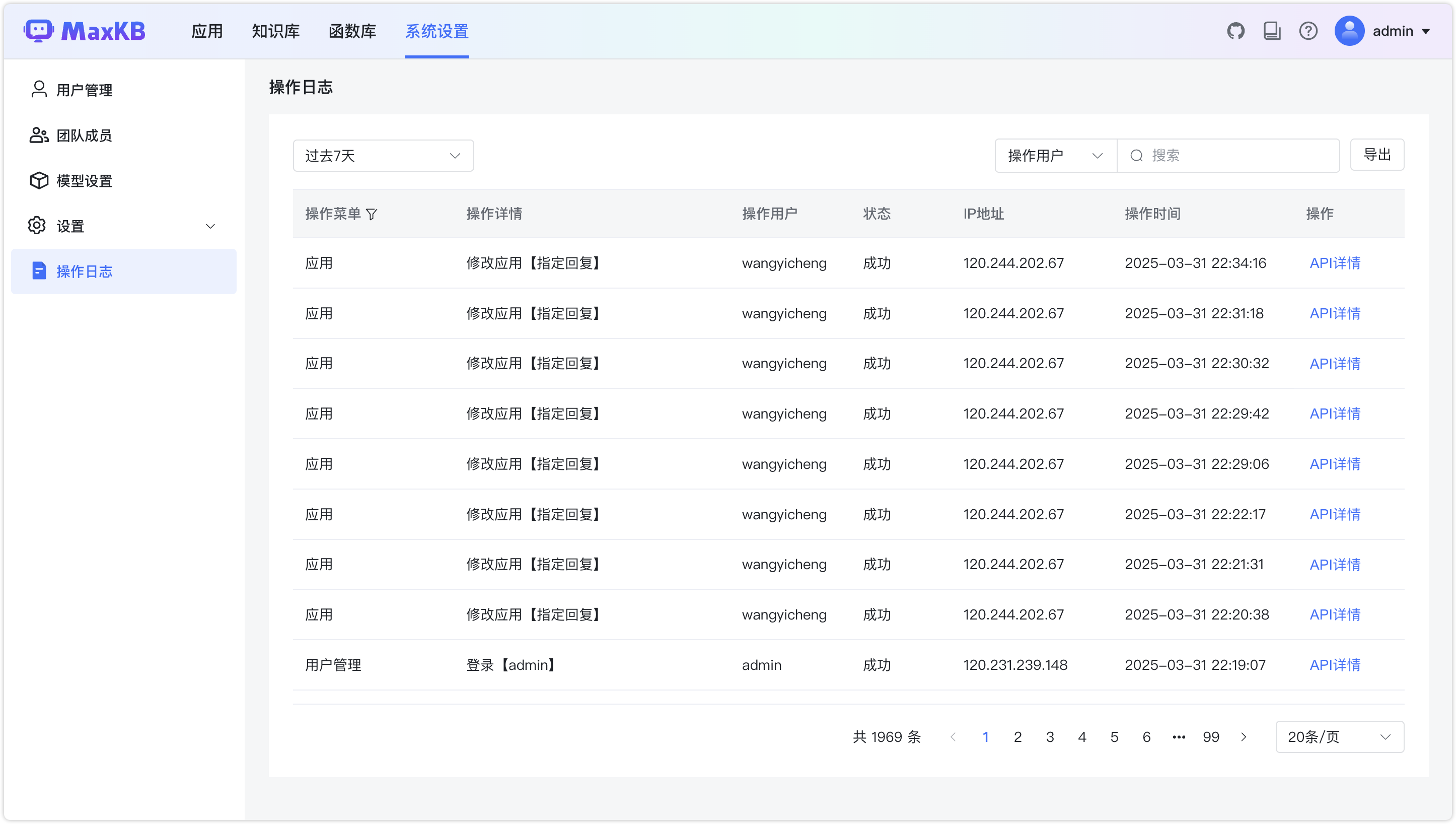Focus the 搜索 search input field
Image resolution: width=1456 pixels, height=824 pixels.
tap(1239, 156)
